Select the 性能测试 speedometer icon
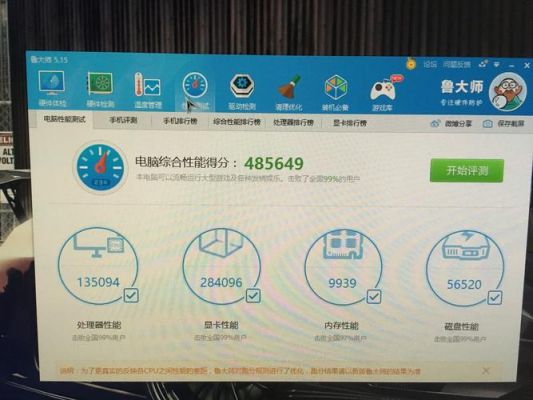The height and width of the screenshot is (400, 533). (195, 85)
